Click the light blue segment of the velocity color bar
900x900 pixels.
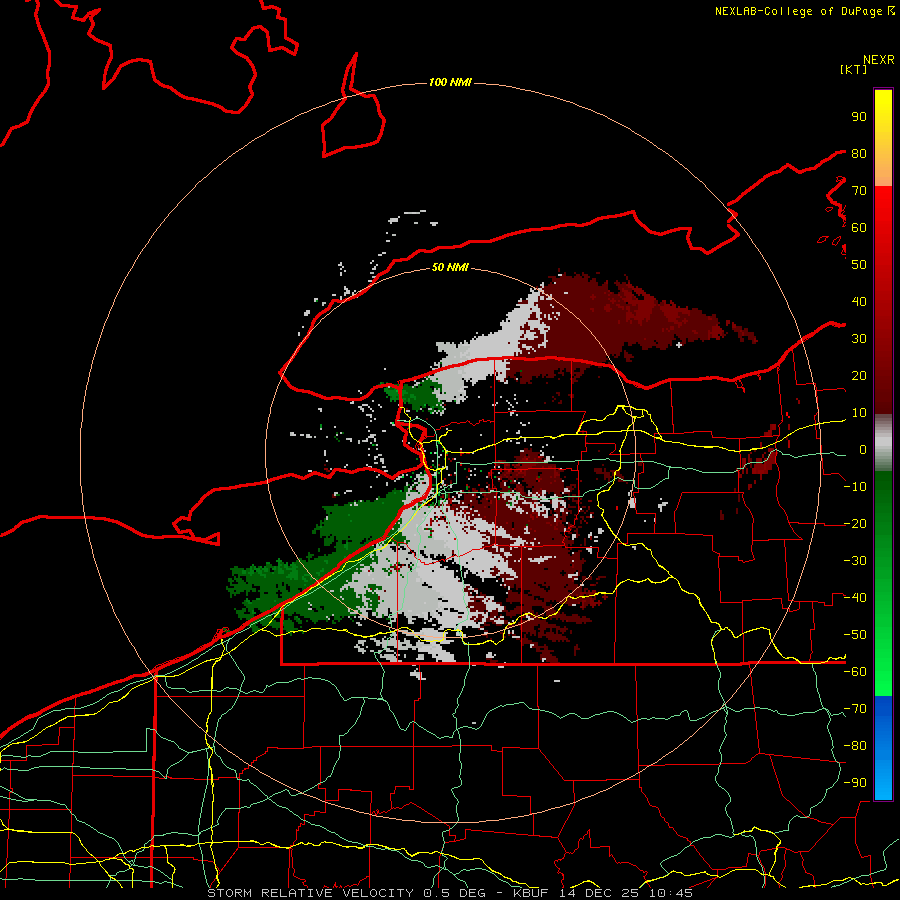coord(883,782)
